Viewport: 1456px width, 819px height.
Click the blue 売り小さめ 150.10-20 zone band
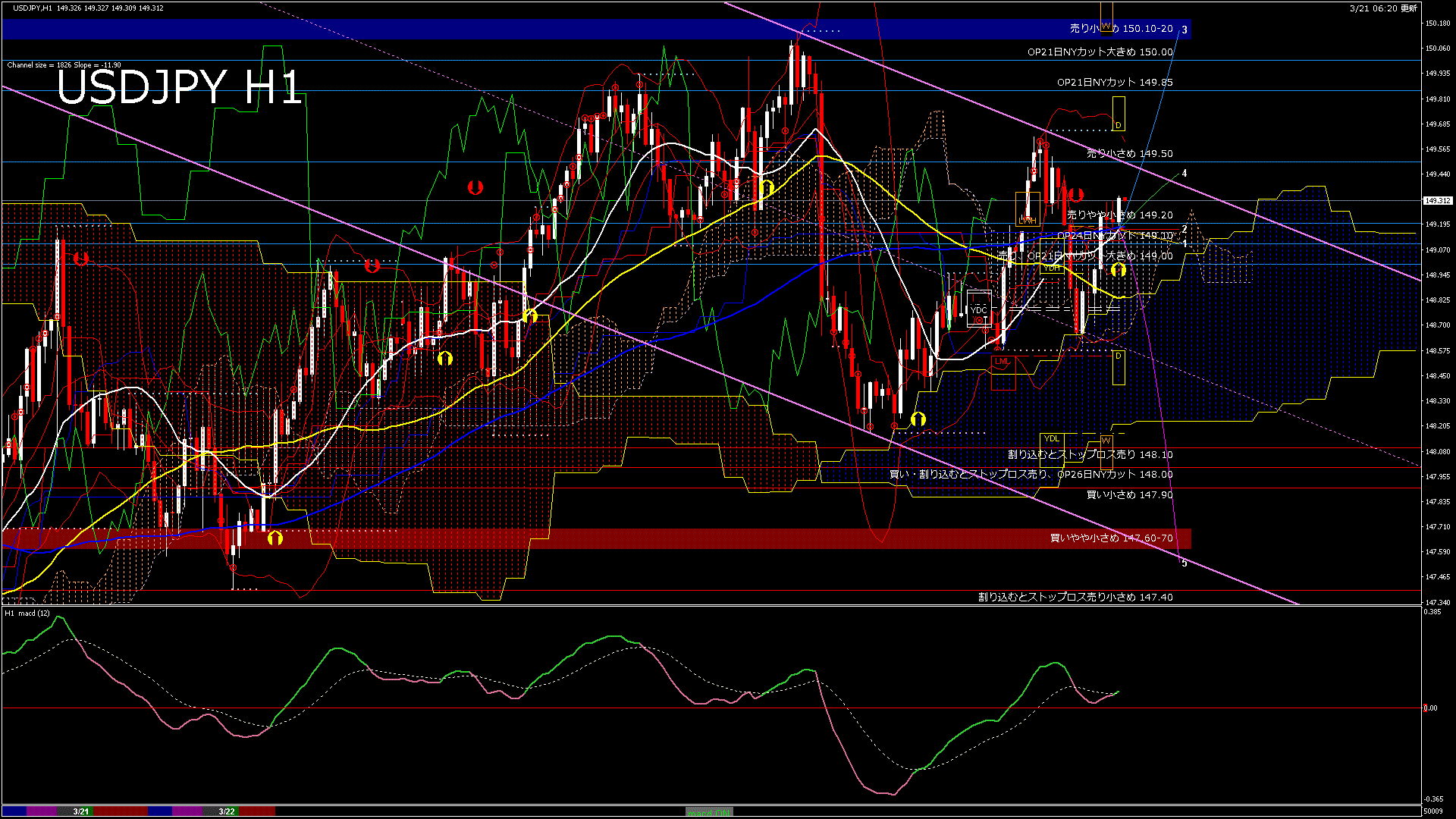tap(531, 29)
